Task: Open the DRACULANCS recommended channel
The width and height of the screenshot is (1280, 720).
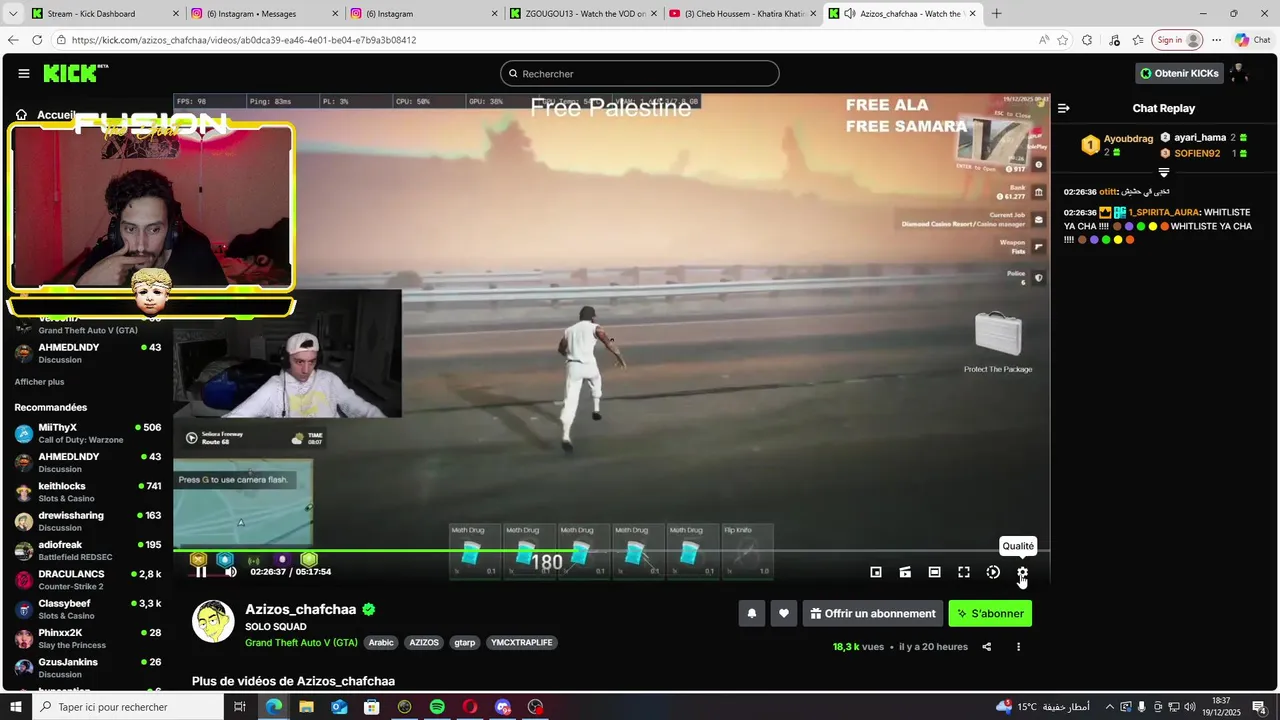Action: (x=88, y=580)
